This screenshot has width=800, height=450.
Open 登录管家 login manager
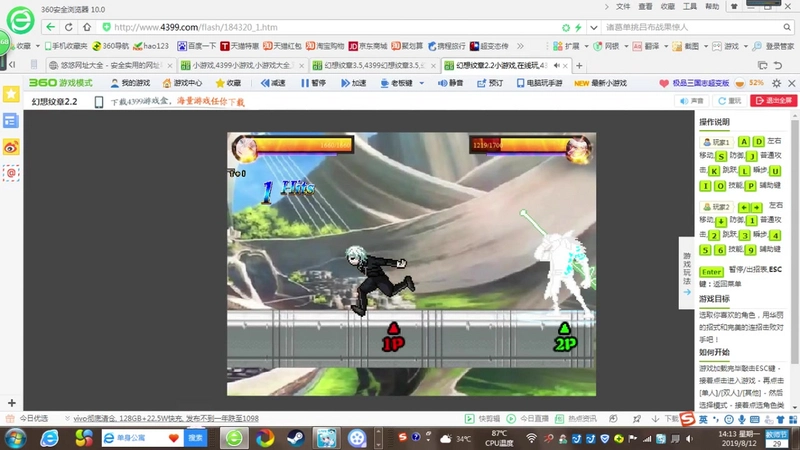(x=773, y=46)
